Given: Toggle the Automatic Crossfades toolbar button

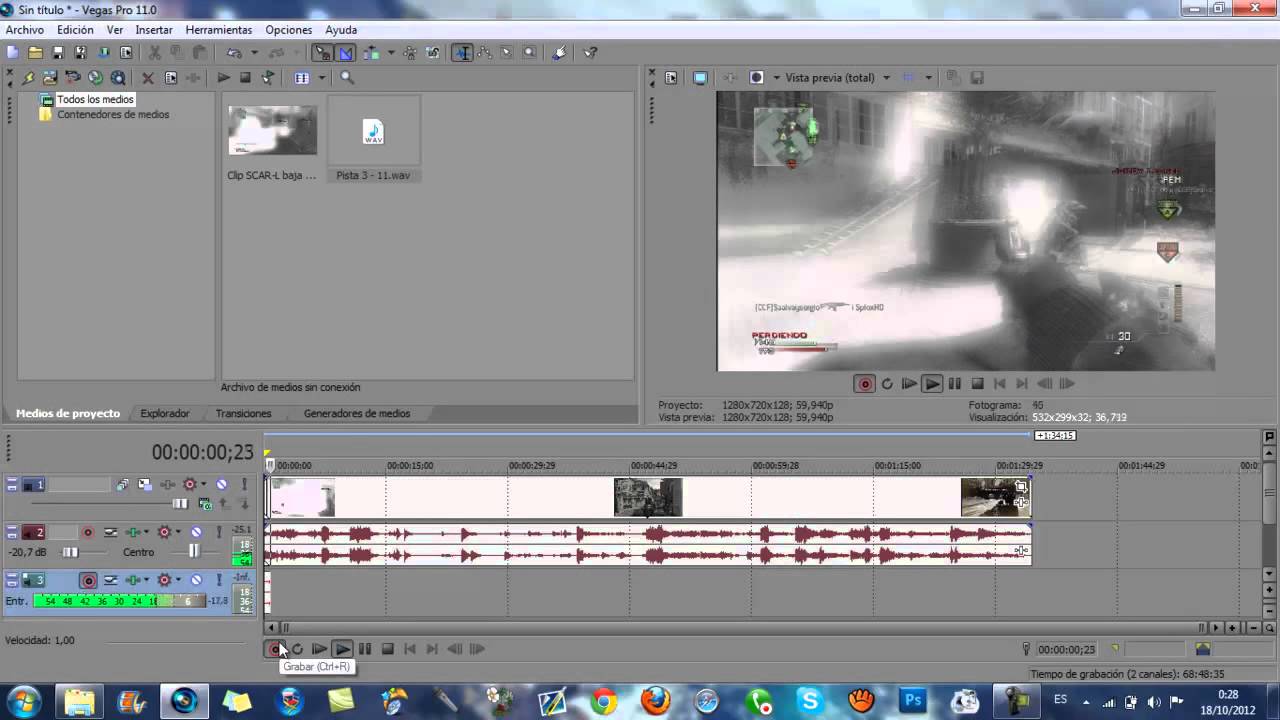Looking at the screenshot, I should (x=346, y=52).
